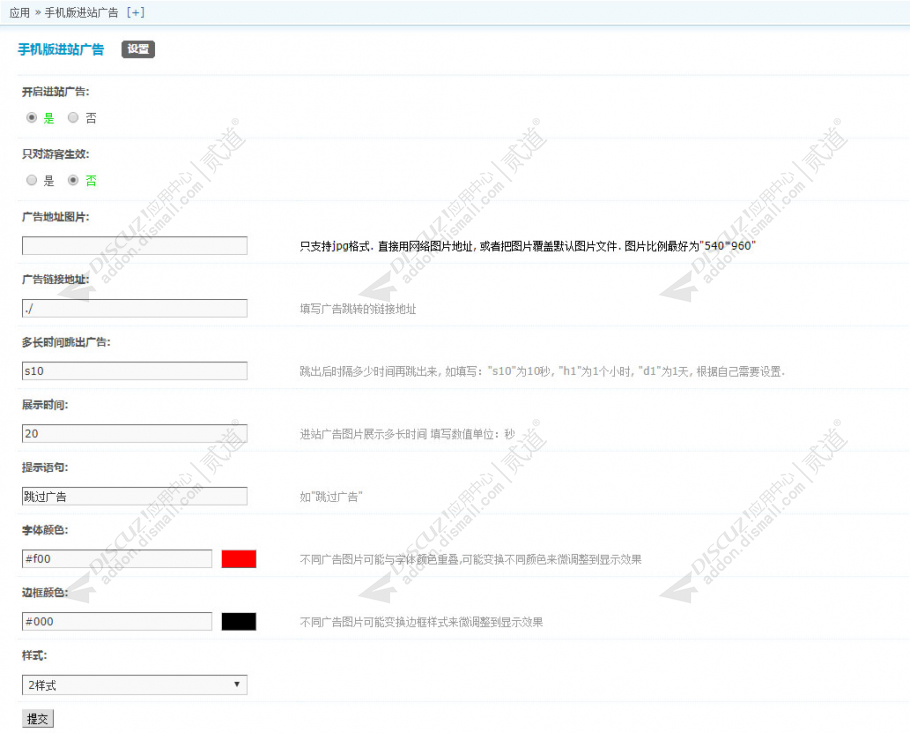
Task: Click the 提交 submit button
Action: point(38,718)
